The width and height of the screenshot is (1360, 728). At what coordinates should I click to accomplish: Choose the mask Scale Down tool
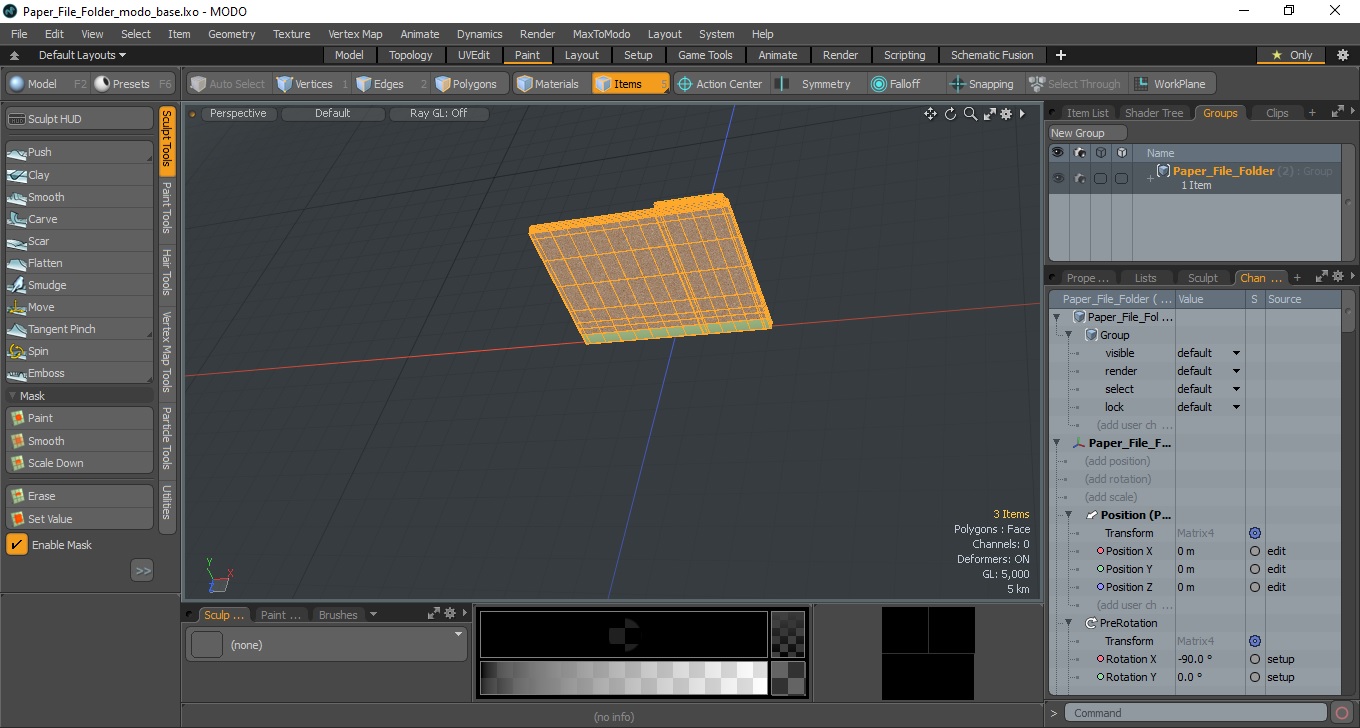pos(79,463)
